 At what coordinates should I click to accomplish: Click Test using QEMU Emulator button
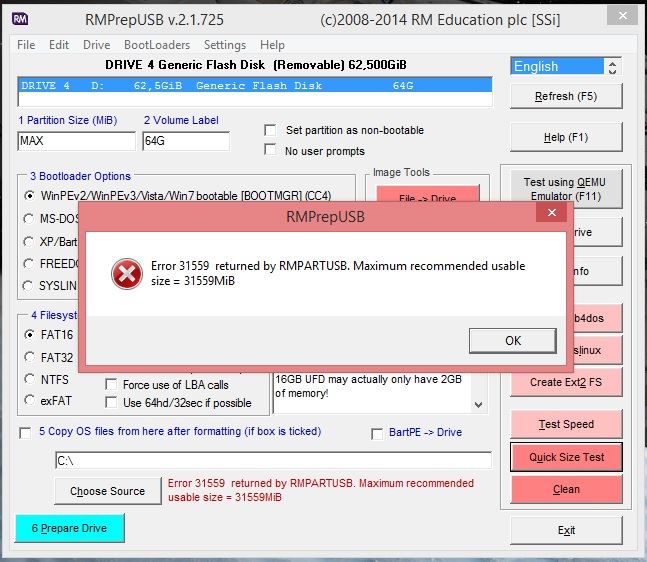[x=566, y=189]
